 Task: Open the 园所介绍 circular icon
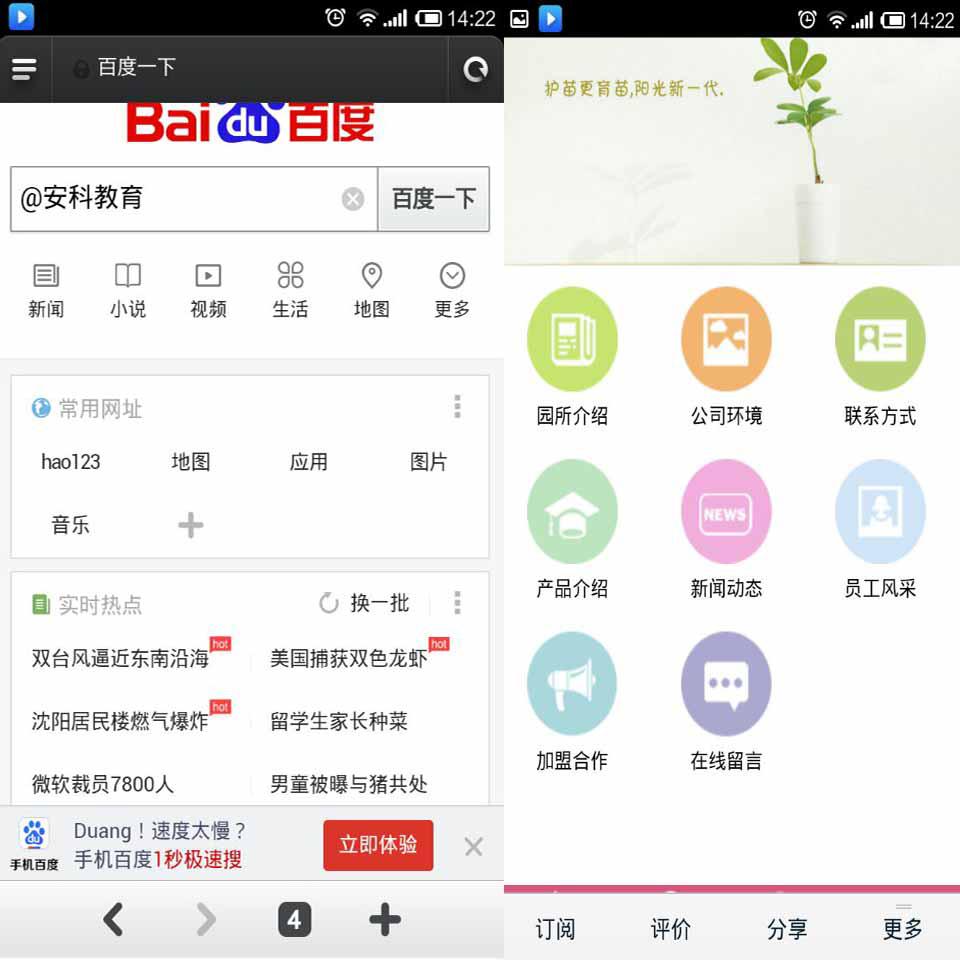coord(572,338)
